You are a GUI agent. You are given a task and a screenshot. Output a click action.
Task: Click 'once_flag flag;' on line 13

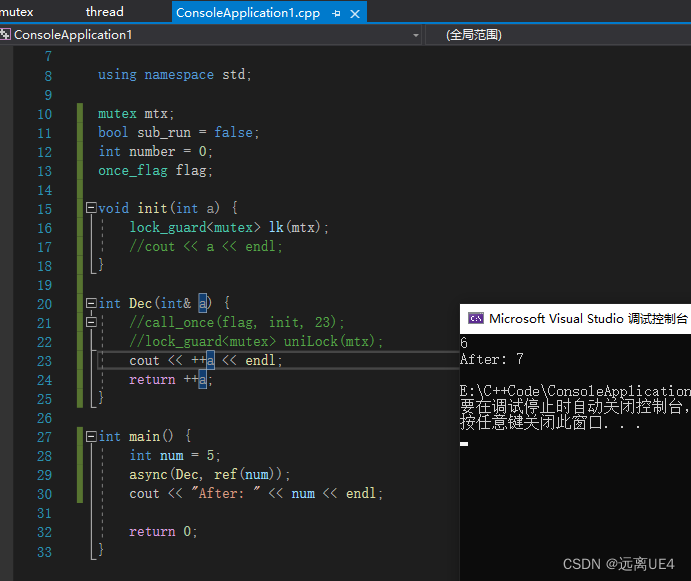155,171
